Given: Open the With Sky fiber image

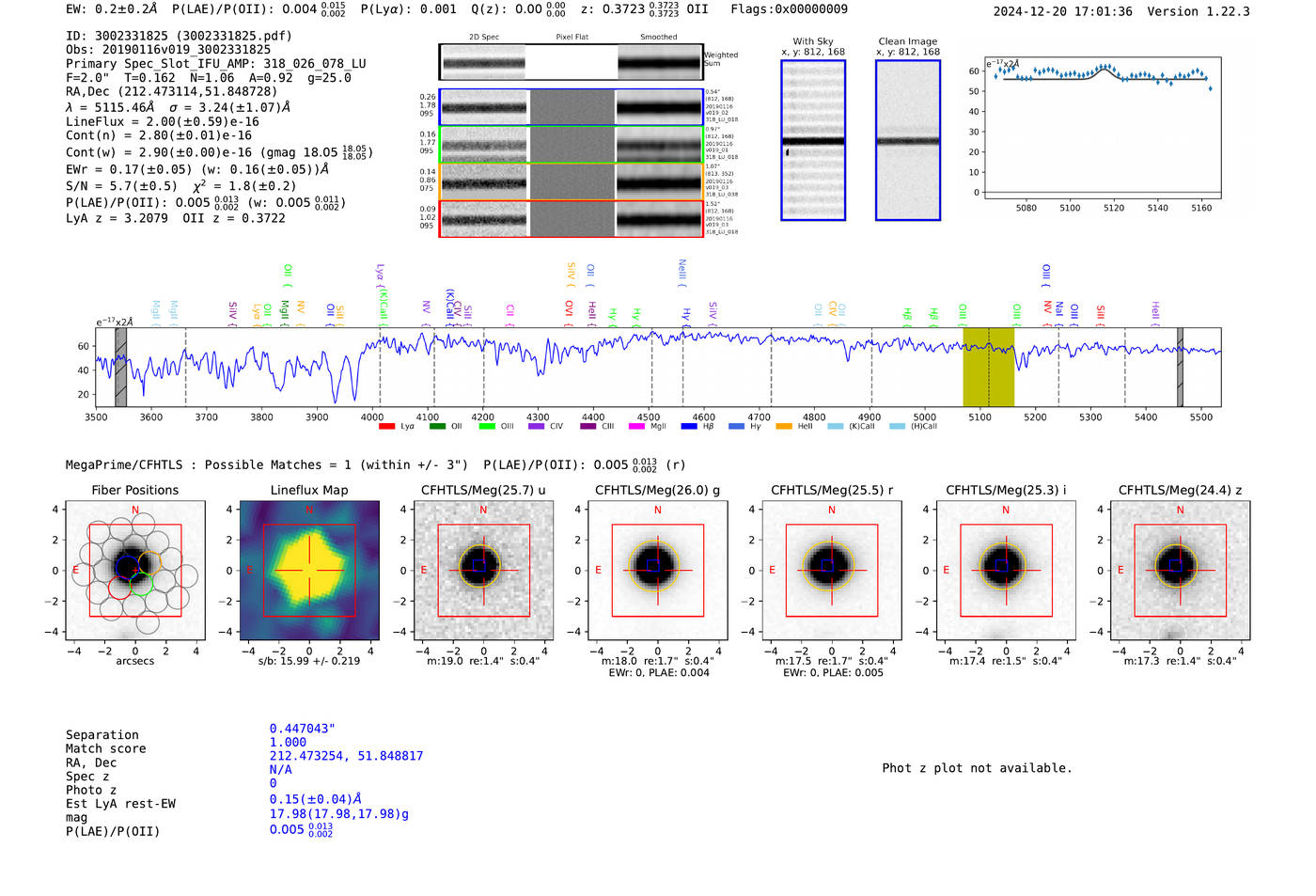Looking at the screenshot, I should coord(813,140).
